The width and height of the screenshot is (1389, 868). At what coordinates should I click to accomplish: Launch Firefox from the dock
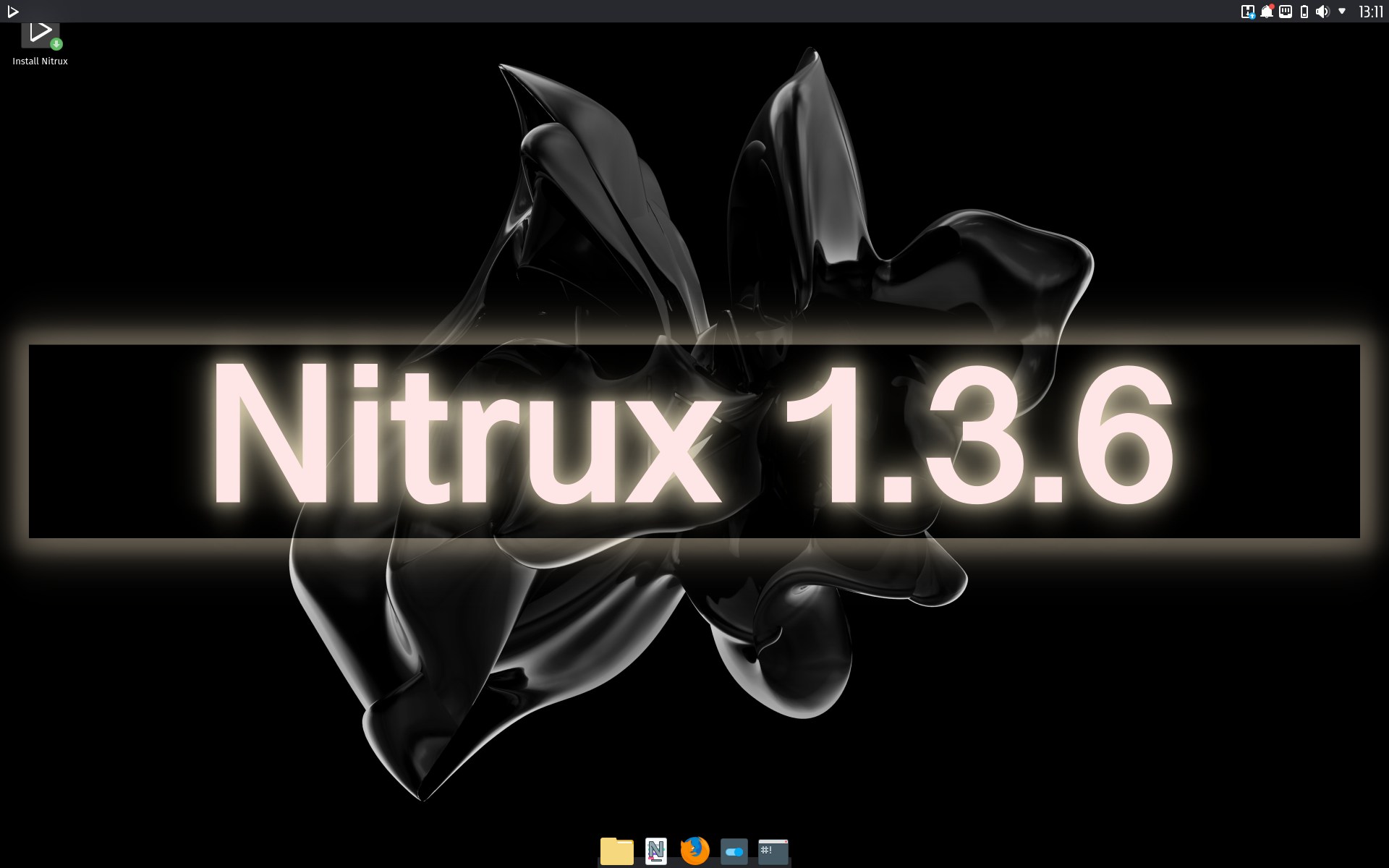(695, 851)
